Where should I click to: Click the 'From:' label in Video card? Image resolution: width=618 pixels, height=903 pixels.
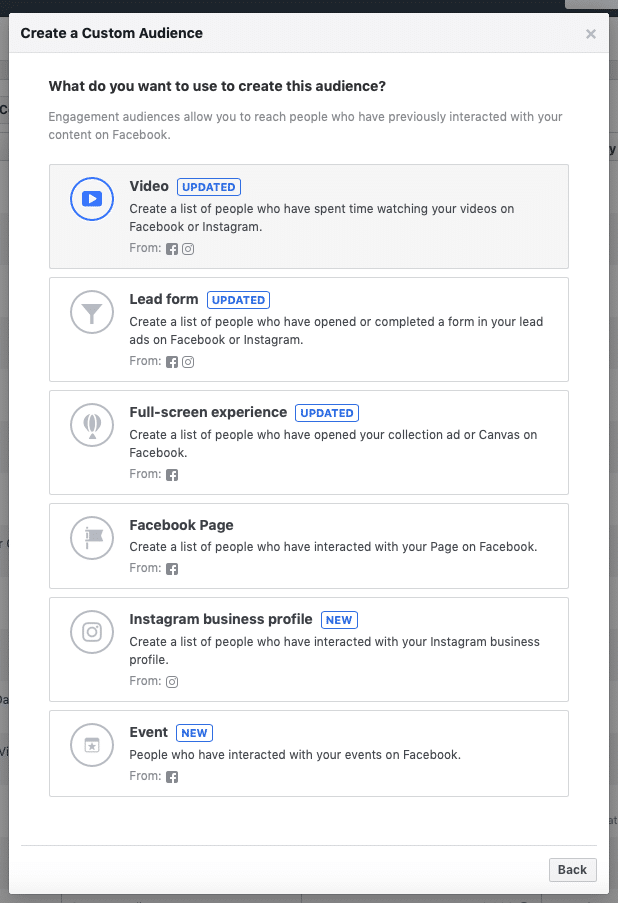145,248
